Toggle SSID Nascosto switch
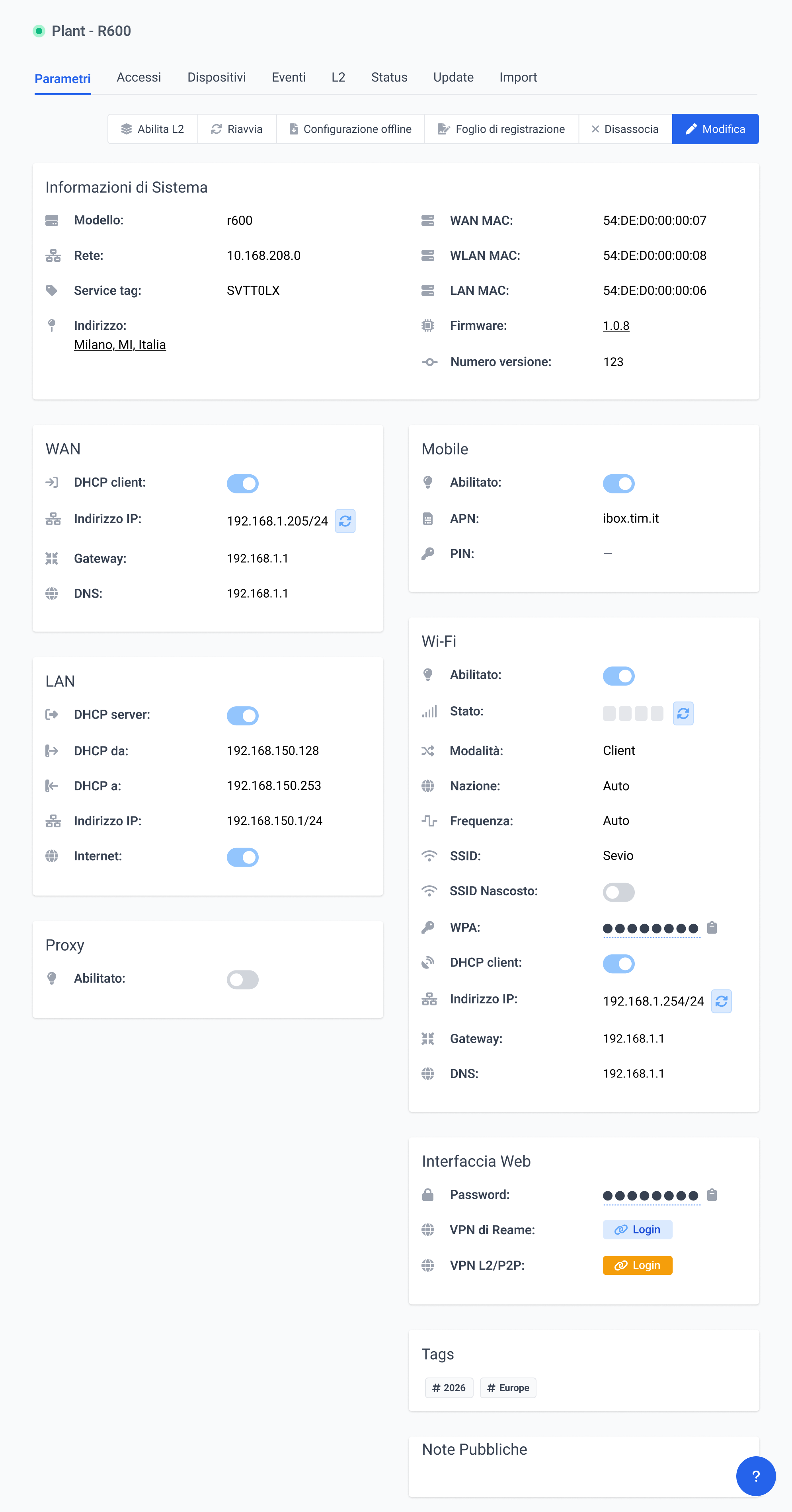This screenshot has width=792, height=1512. pyautogui.click(x=618, y=892)
